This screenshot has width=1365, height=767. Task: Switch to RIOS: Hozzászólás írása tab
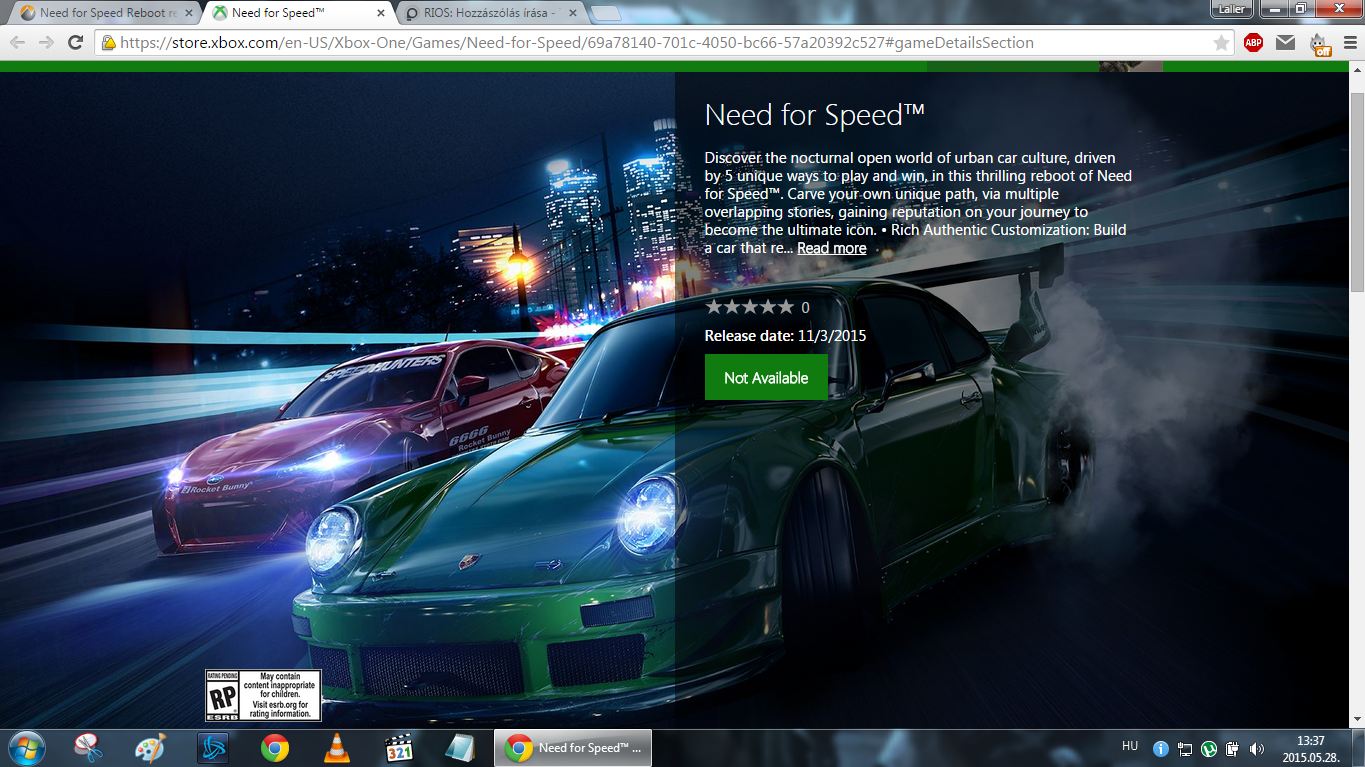coord(490,13)
